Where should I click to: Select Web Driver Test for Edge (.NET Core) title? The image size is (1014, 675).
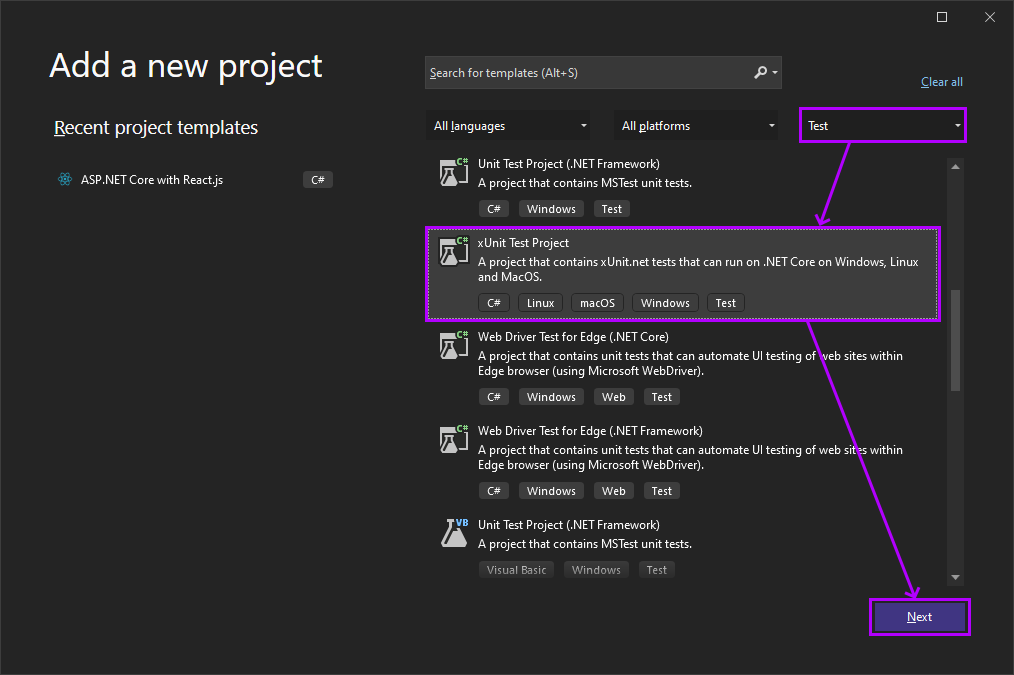coord(573,337)
